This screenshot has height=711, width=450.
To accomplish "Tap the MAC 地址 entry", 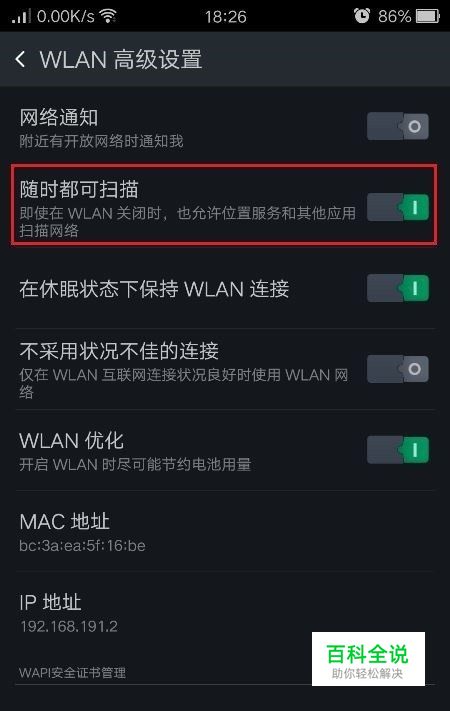I will 225,531.
